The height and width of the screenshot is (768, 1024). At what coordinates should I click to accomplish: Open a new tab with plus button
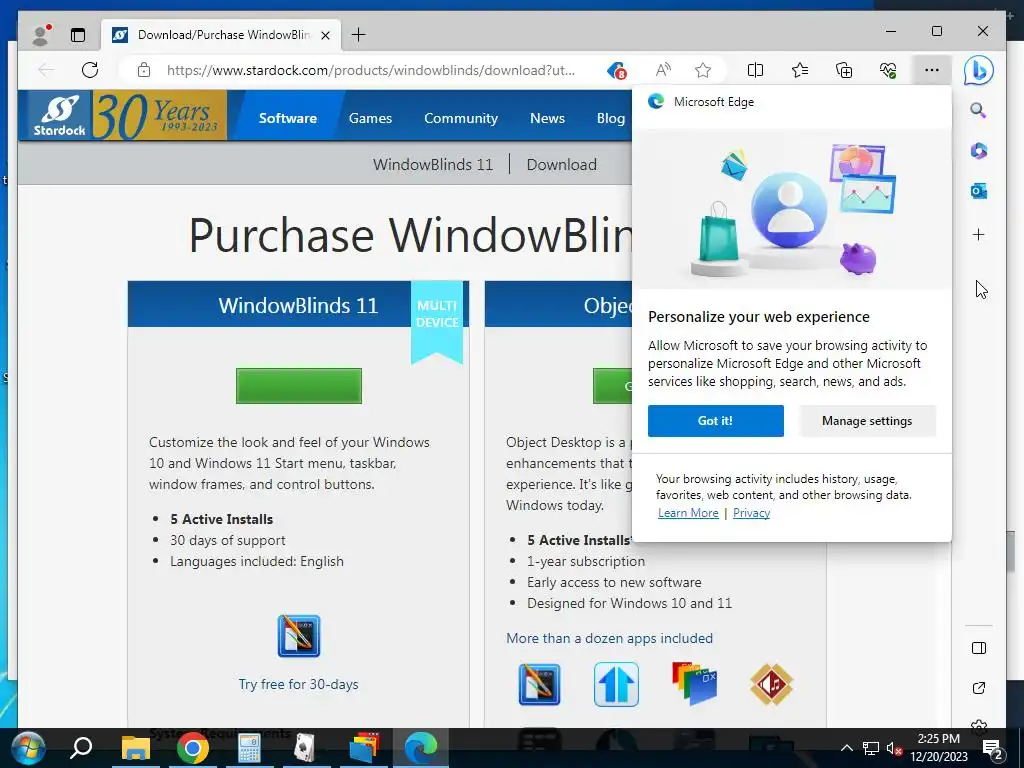359,35
